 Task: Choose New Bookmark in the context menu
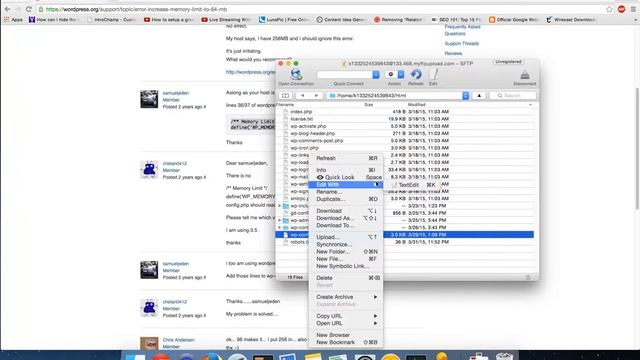point(346,342)
